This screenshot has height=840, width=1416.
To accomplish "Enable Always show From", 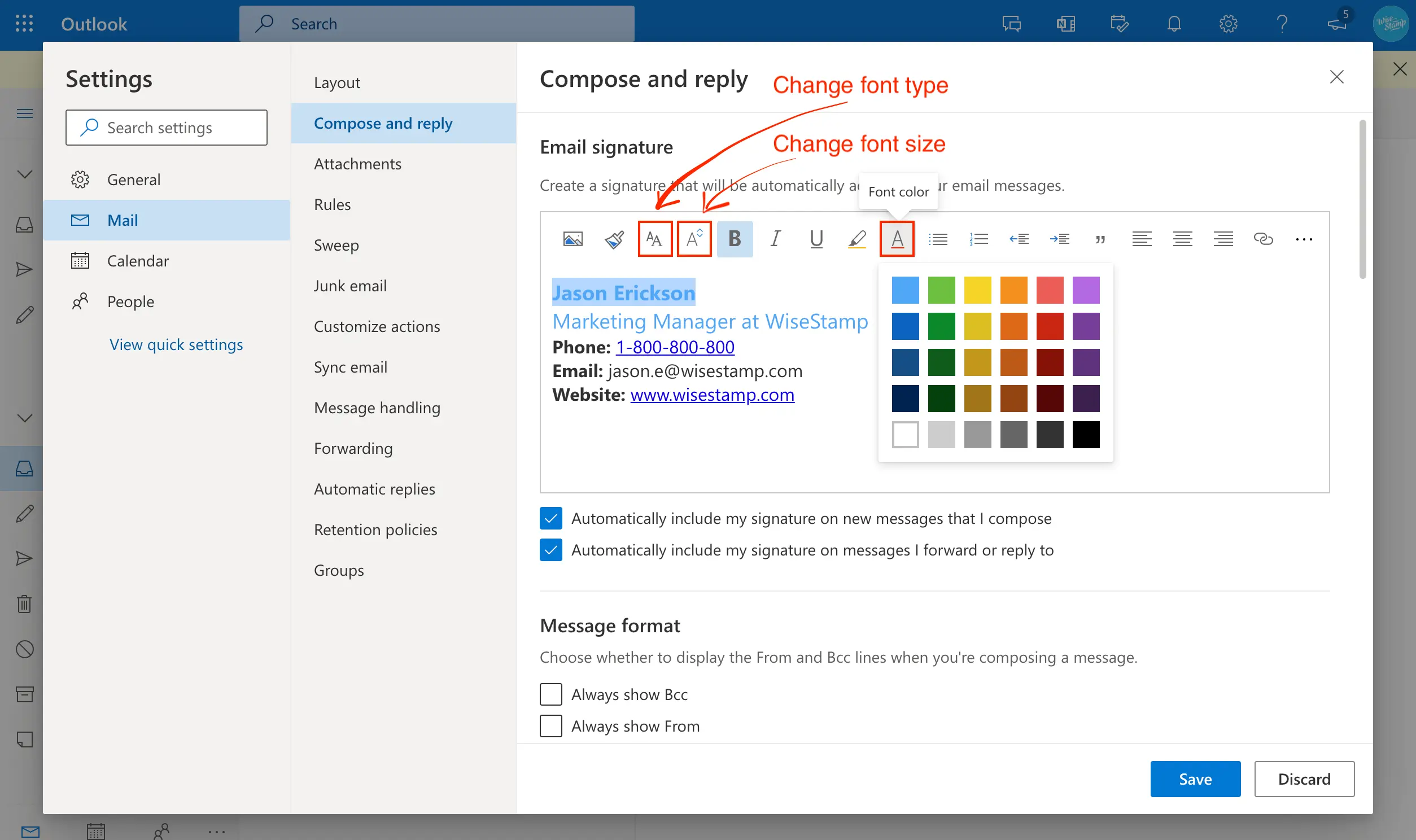I will pos(550,725).
